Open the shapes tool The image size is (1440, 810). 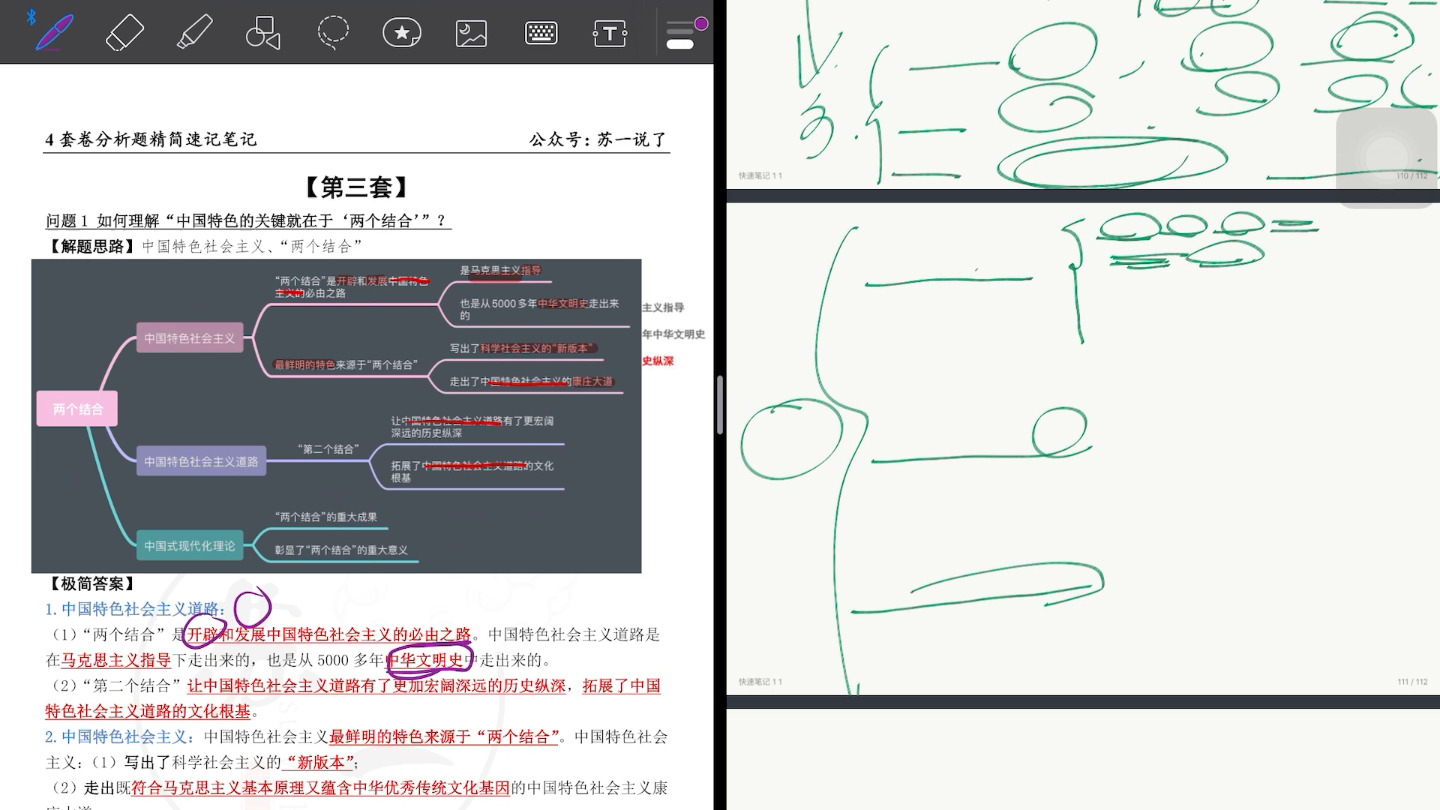coord(263,32)
